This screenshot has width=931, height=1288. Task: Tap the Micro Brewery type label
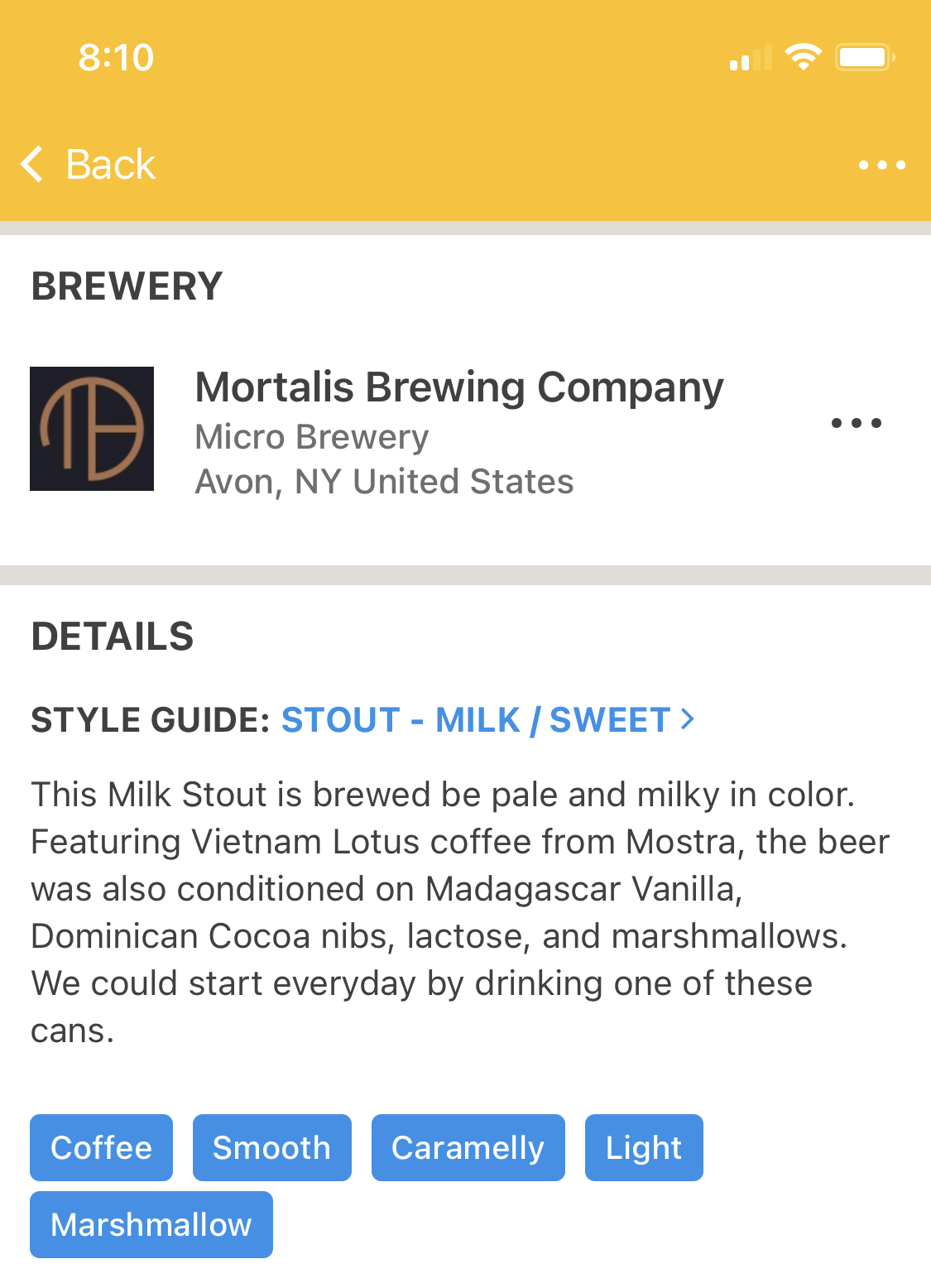pyautogui.click(x=312, y=437)
